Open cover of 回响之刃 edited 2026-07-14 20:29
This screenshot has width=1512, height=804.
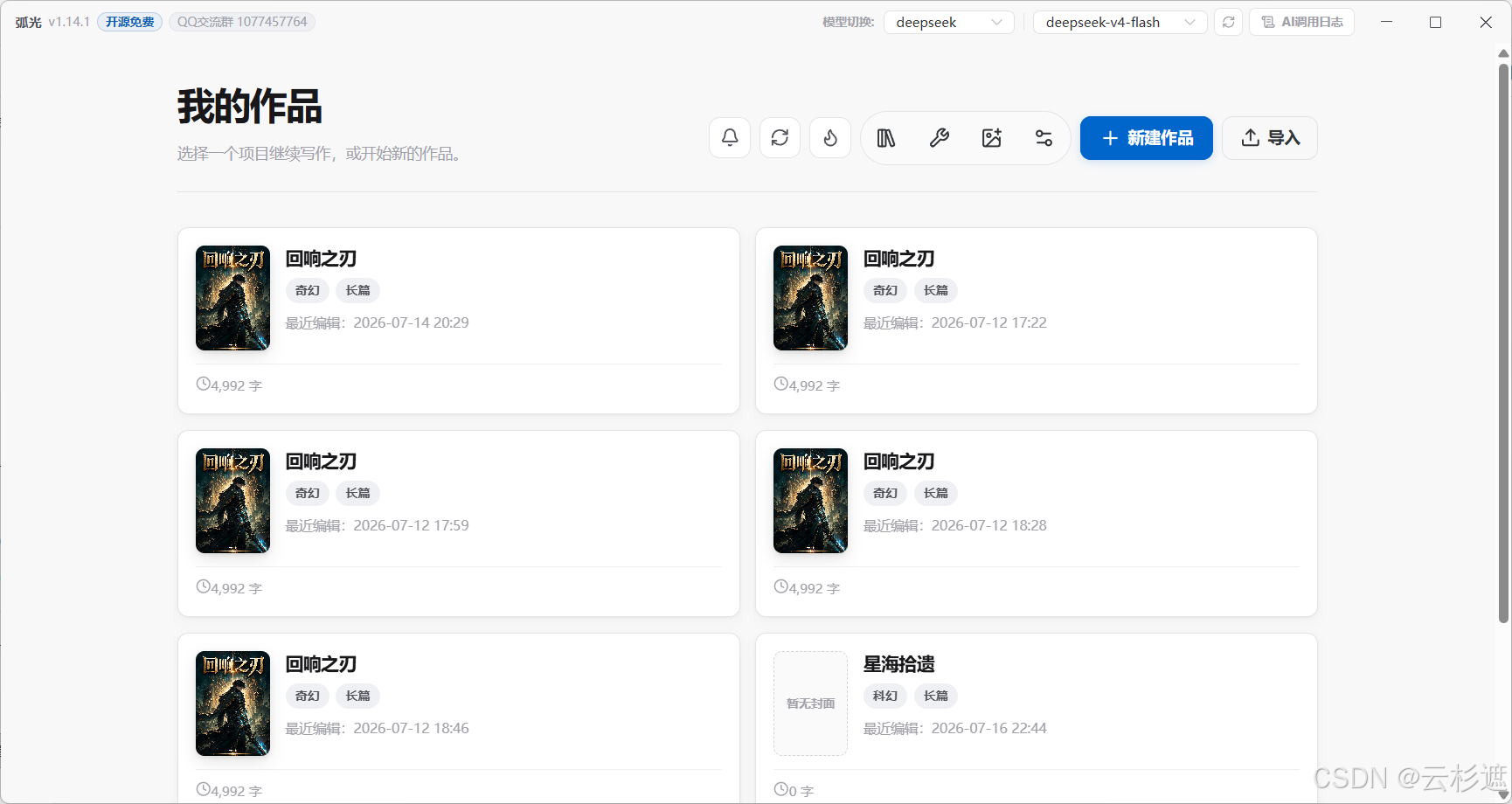(232, 298)
